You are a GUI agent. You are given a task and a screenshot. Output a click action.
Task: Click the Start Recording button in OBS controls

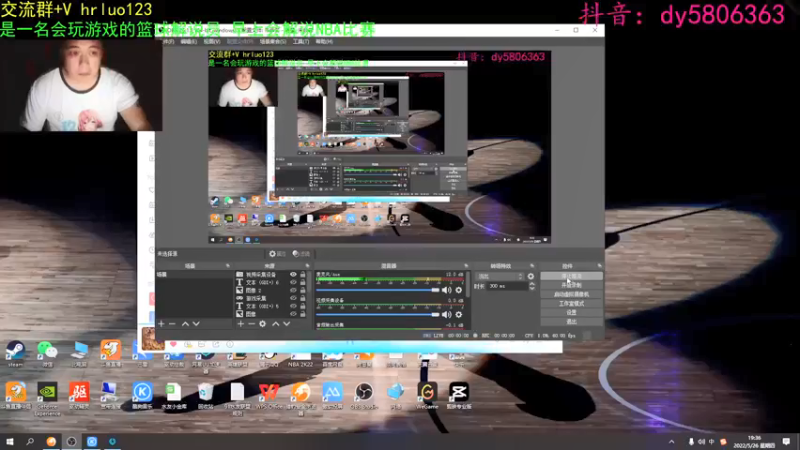tap(571, 285)
